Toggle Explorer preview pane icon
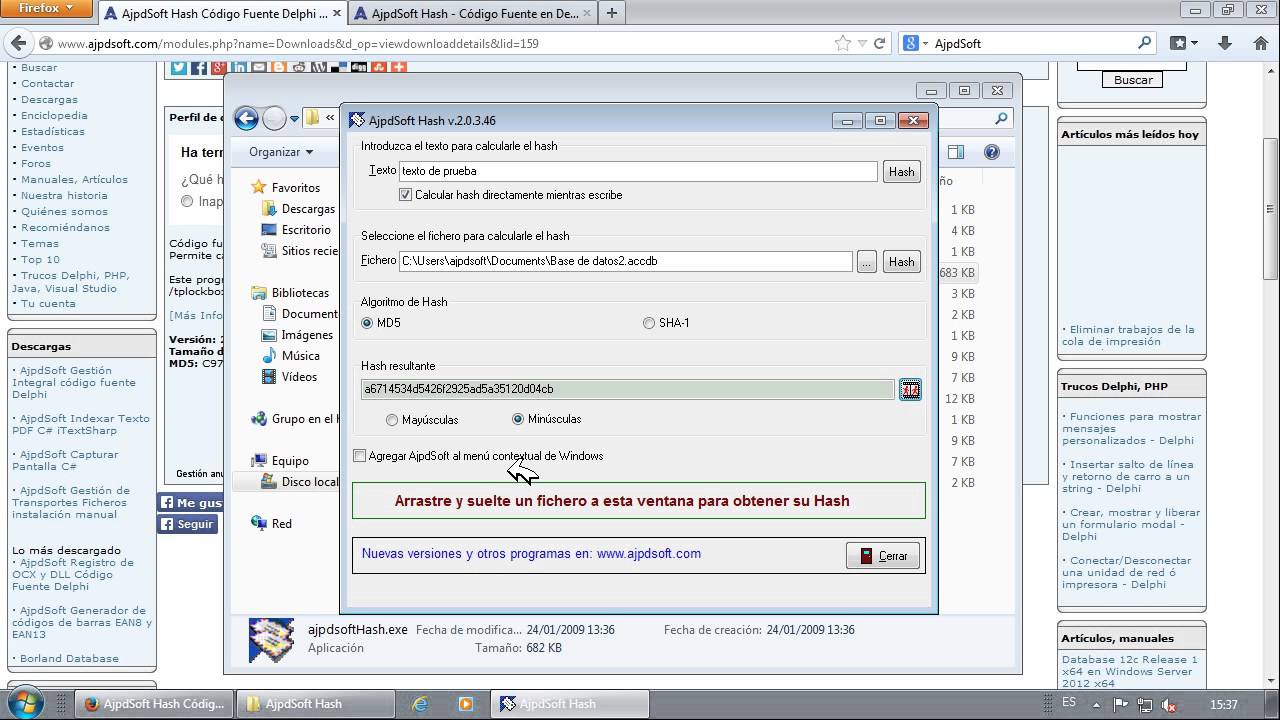Image resolution: width=1280 pixels, height=720 pixels. (956, 152)
